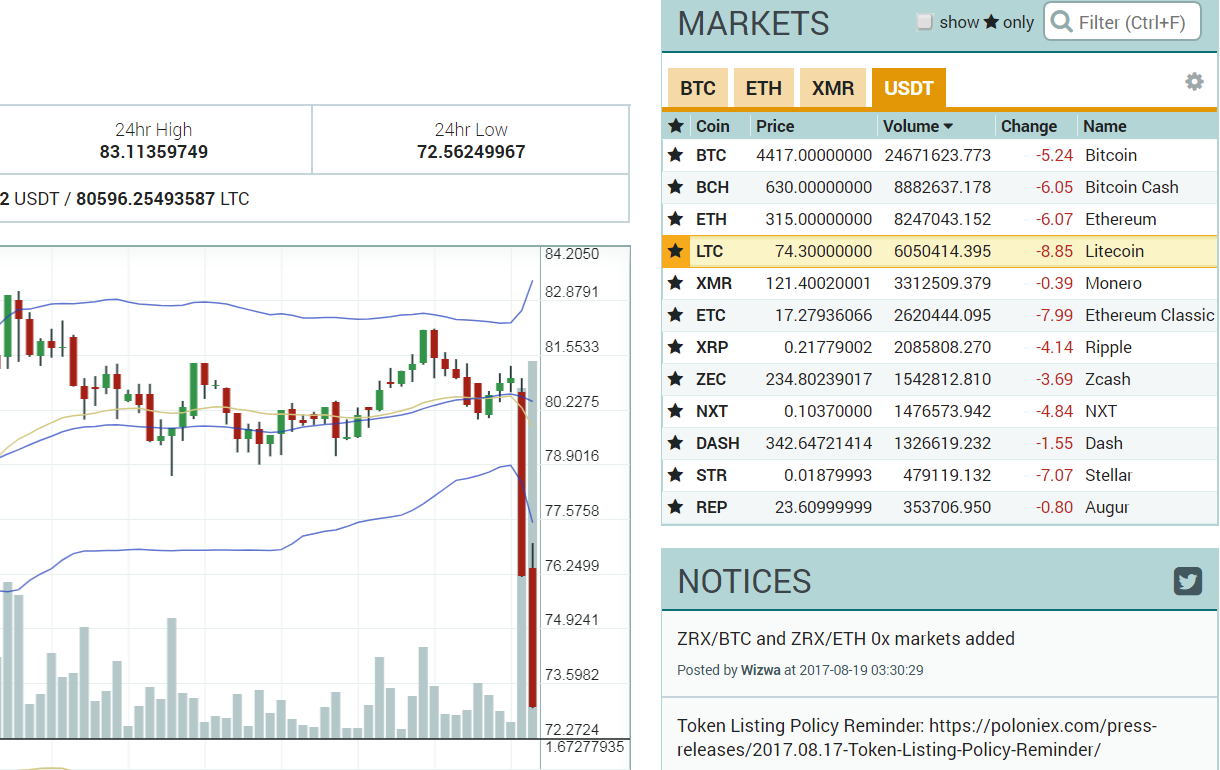Sort markets by the star column header
The width and height of the screenshot is (1220, 770).
pos(676,126)
